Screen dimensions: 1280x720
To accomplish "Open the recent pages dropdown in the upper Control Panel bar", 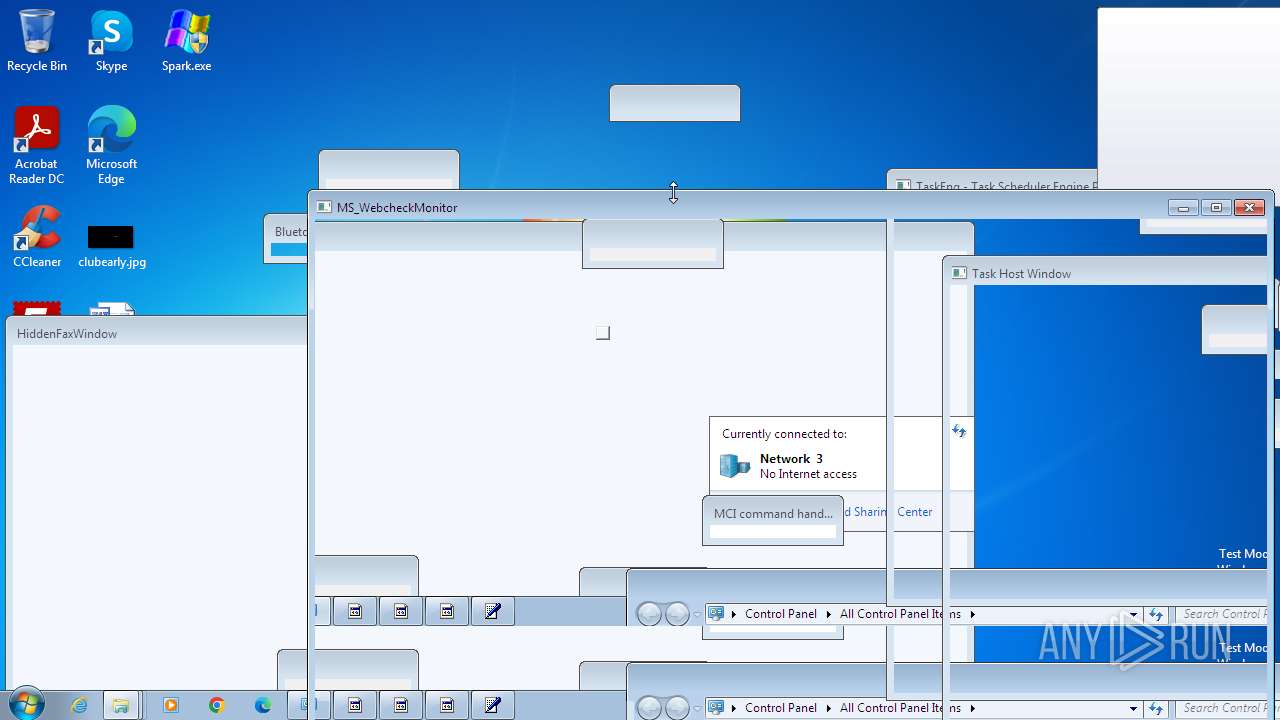I will click(x=697, y=614).
